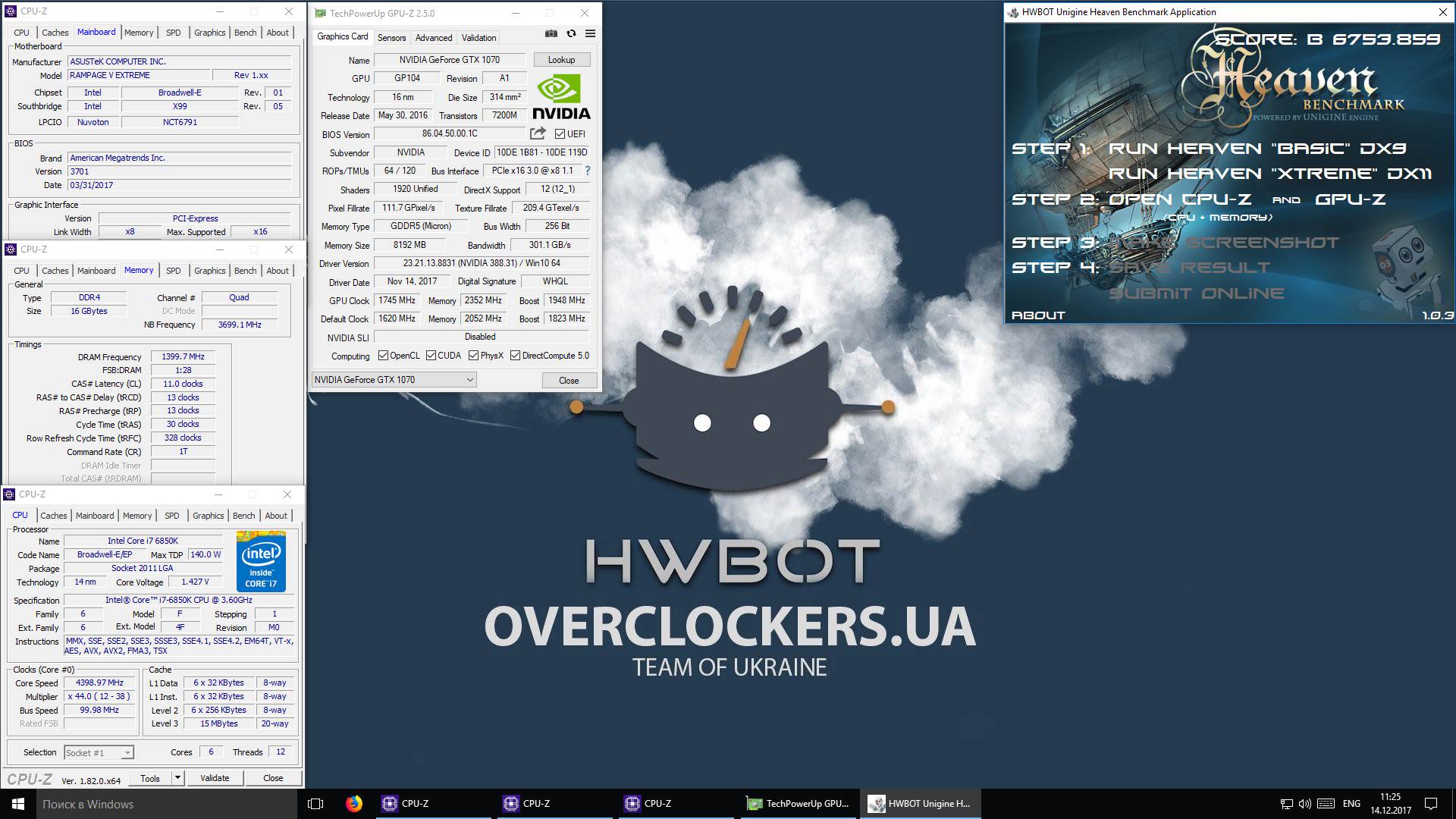Screen dimensions: 1456x819
Task: Click Close button in bottom CPU-Z window
Action: [x=273, y=778]
